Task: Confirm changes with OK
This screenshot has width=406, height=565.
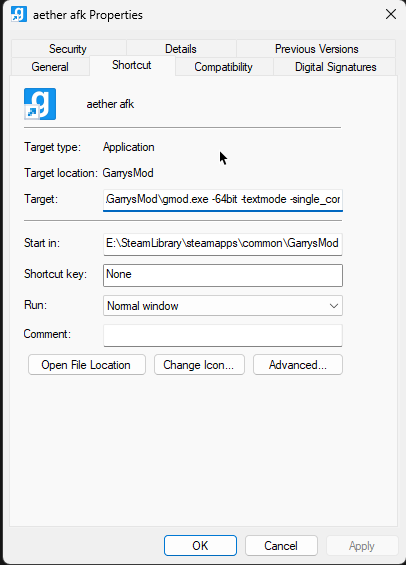Action: click(200, 546)
